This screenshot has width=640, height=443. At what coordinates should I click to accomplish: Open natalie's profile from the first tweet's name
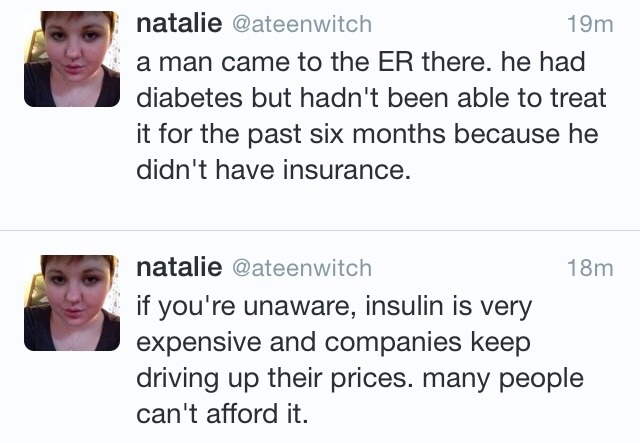click(x=177, y=25)
